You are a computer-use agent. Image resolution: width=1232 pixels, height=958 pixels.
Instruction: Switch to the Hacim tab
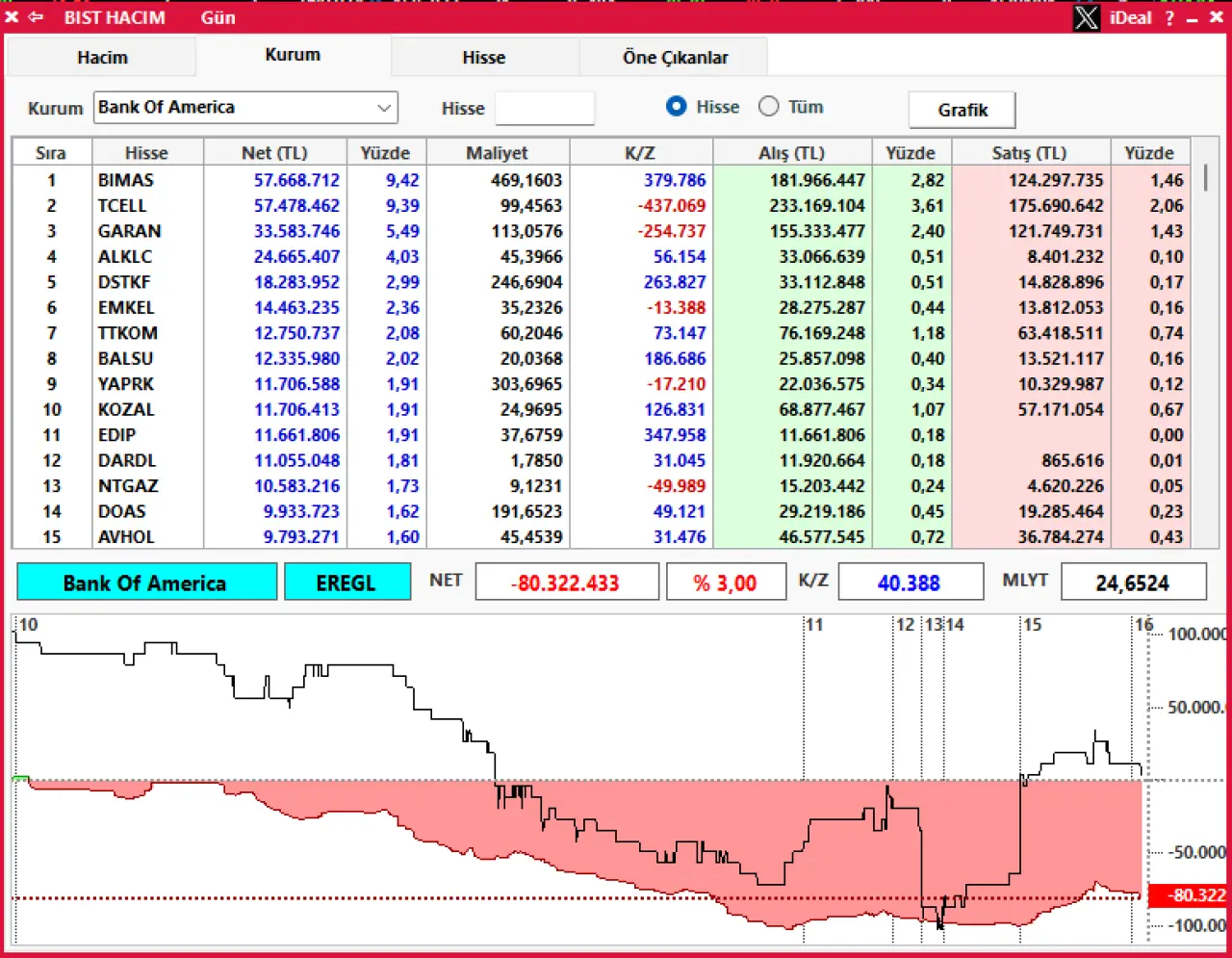tap(102, 58)
